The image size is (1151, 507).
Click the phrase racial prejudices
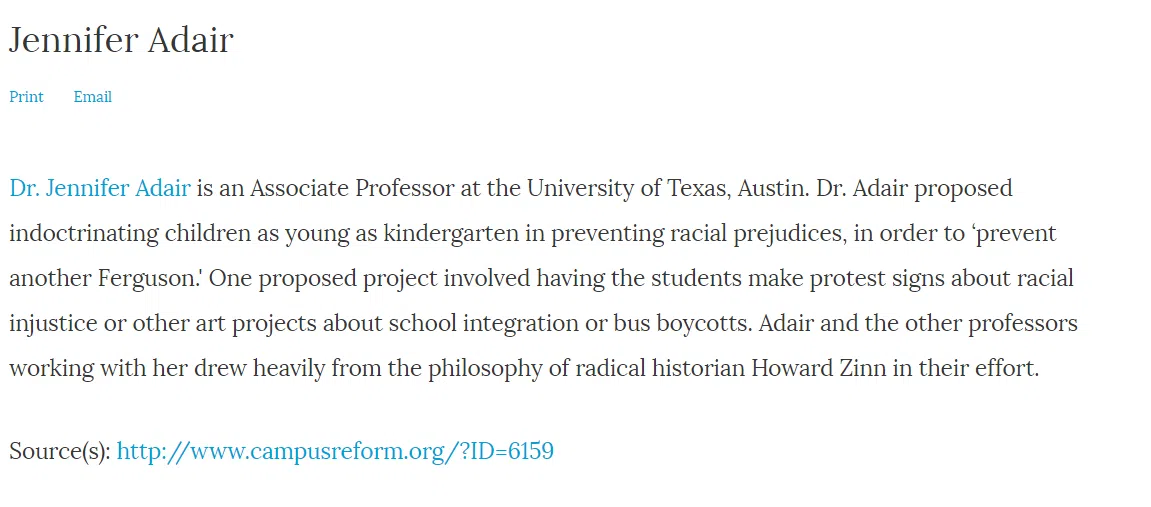click(756, 234)
